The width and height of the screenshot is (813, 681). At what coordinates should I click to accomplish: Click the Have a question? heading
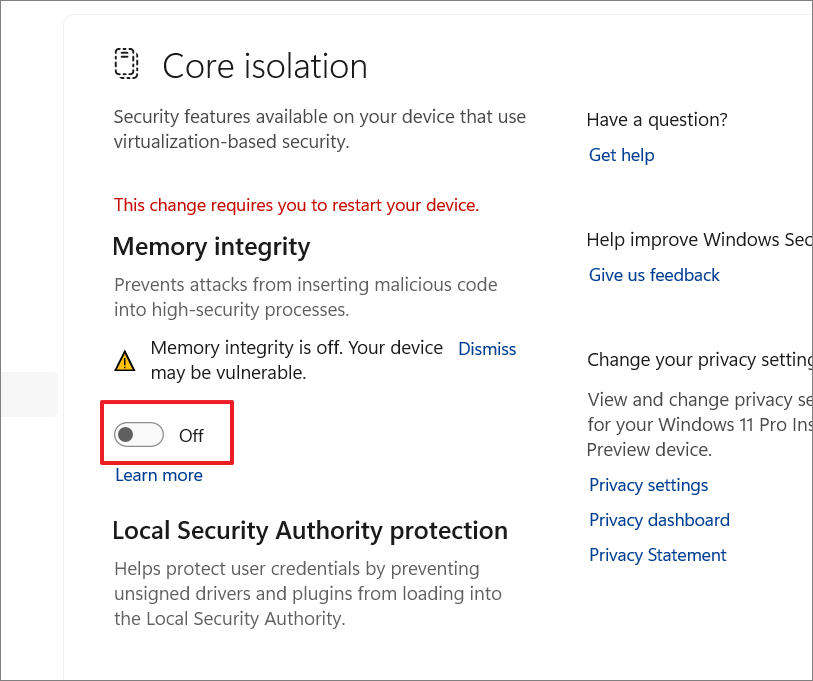657,120
